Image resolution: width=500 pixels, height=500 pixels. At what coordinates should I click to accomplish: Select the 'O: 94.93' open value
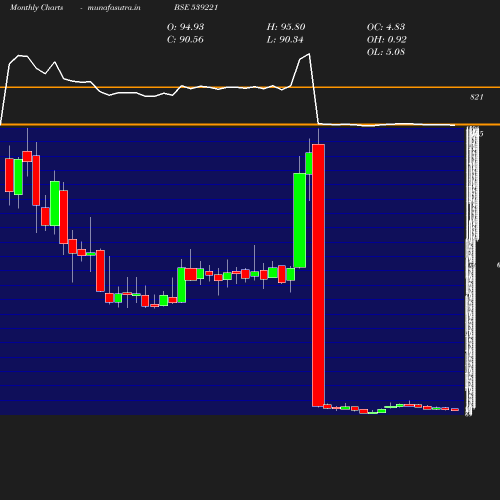tap(185, 27)
